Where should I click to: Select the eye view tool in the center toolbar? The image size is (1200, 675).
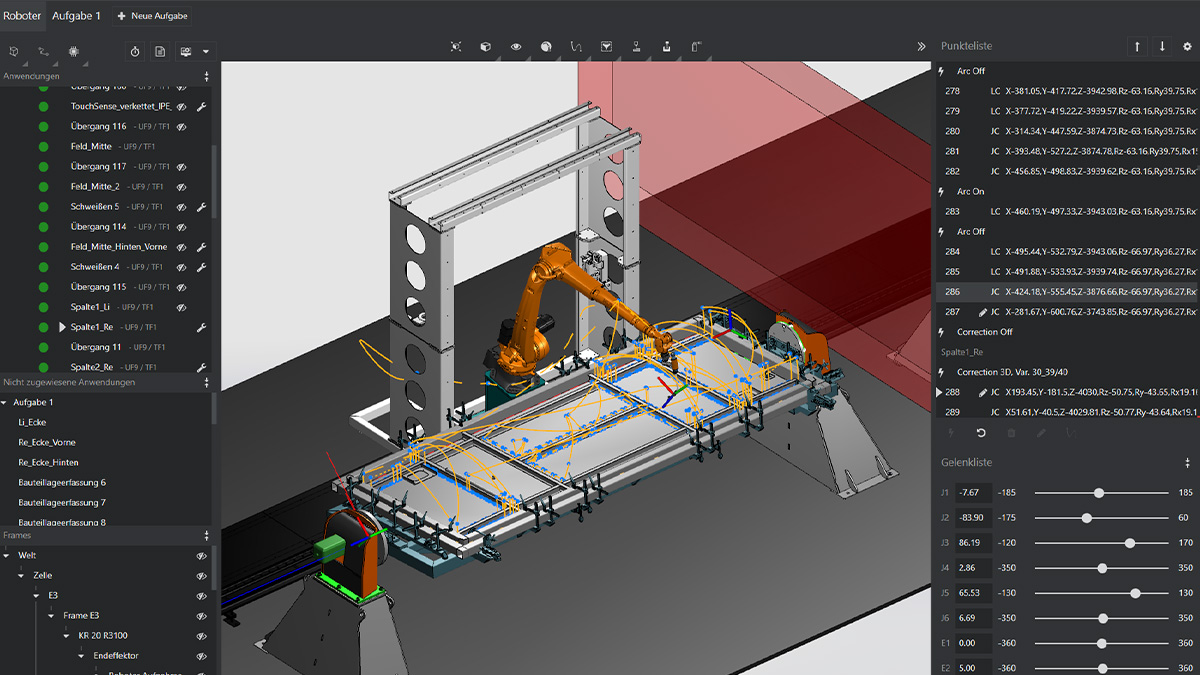coord(516,46)
